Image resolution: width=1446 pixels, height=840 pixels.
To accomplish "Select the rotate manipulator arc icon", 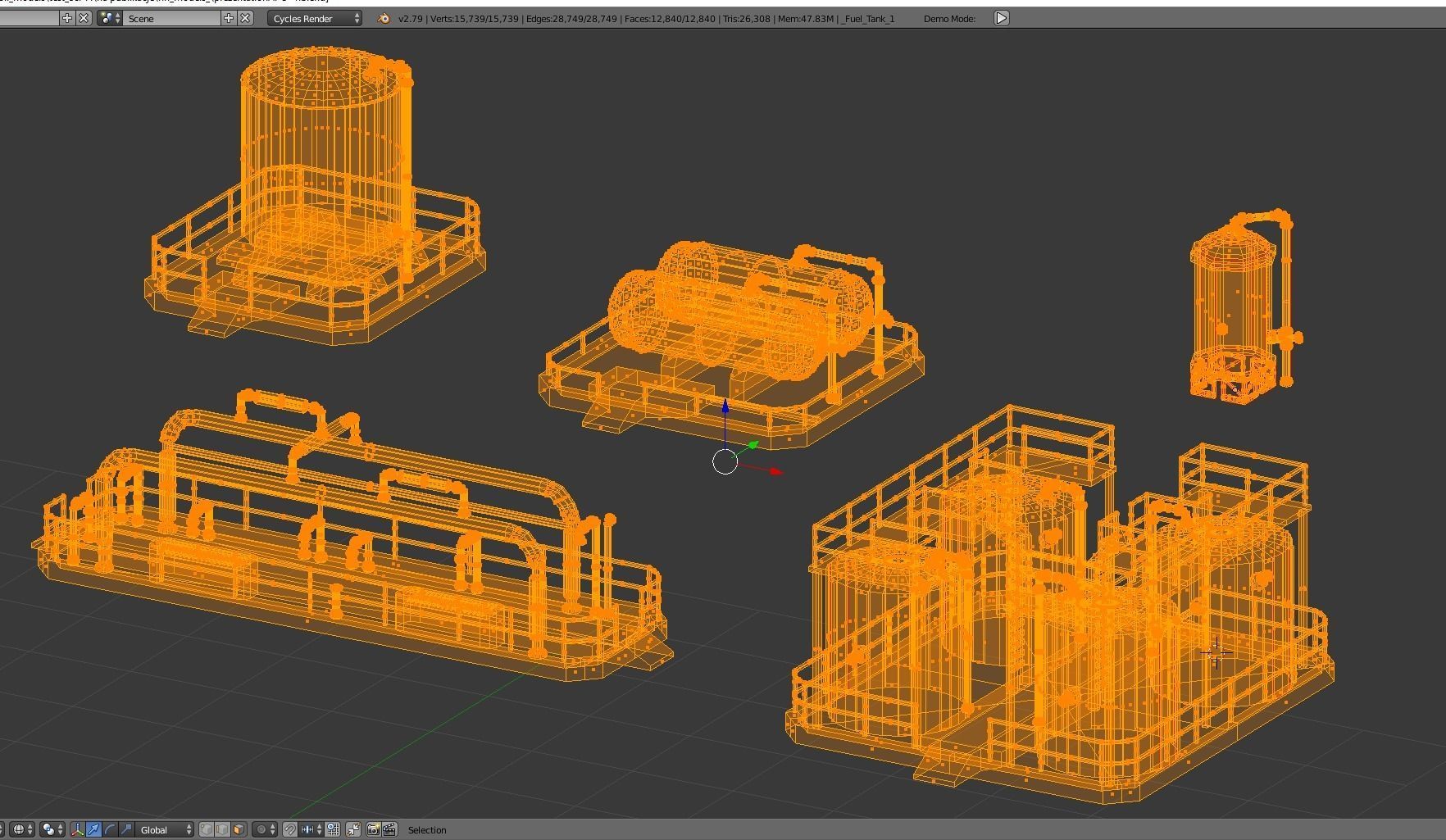I will (110, 829).
